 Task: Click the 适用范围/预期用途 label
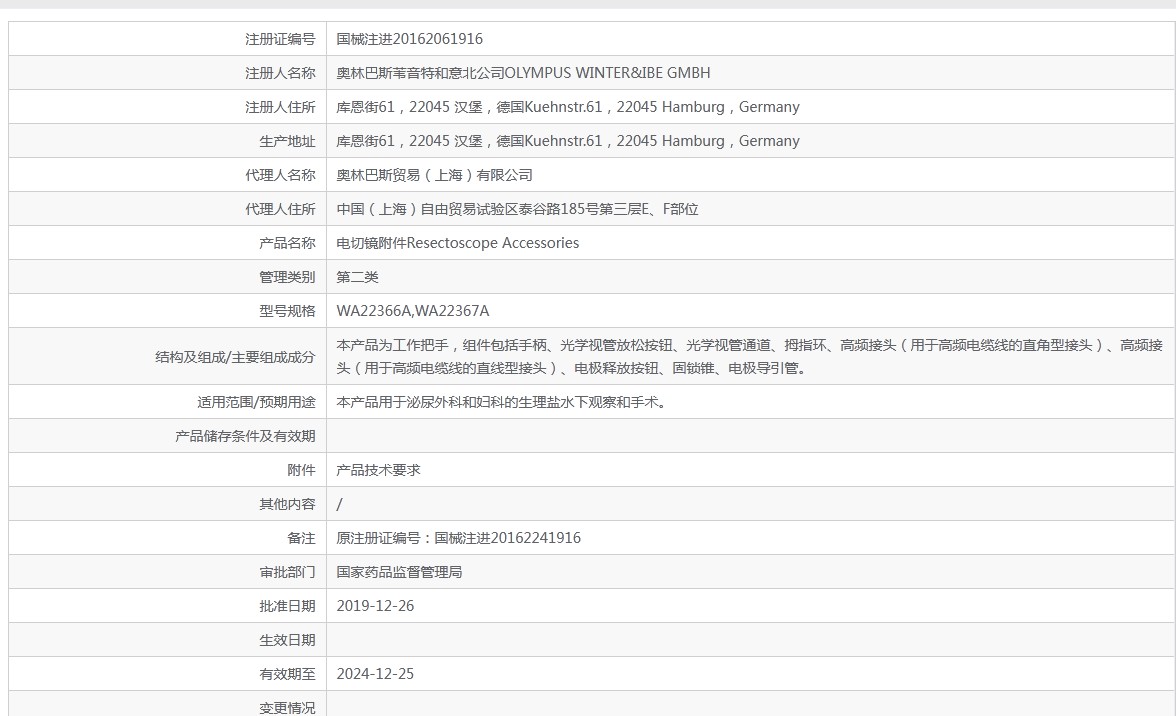pos(256,402)
